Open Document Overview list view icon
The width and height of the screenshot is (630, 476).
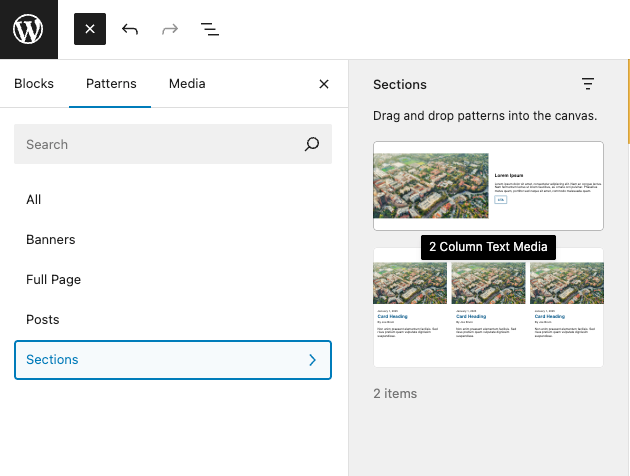tap(210, 29)
